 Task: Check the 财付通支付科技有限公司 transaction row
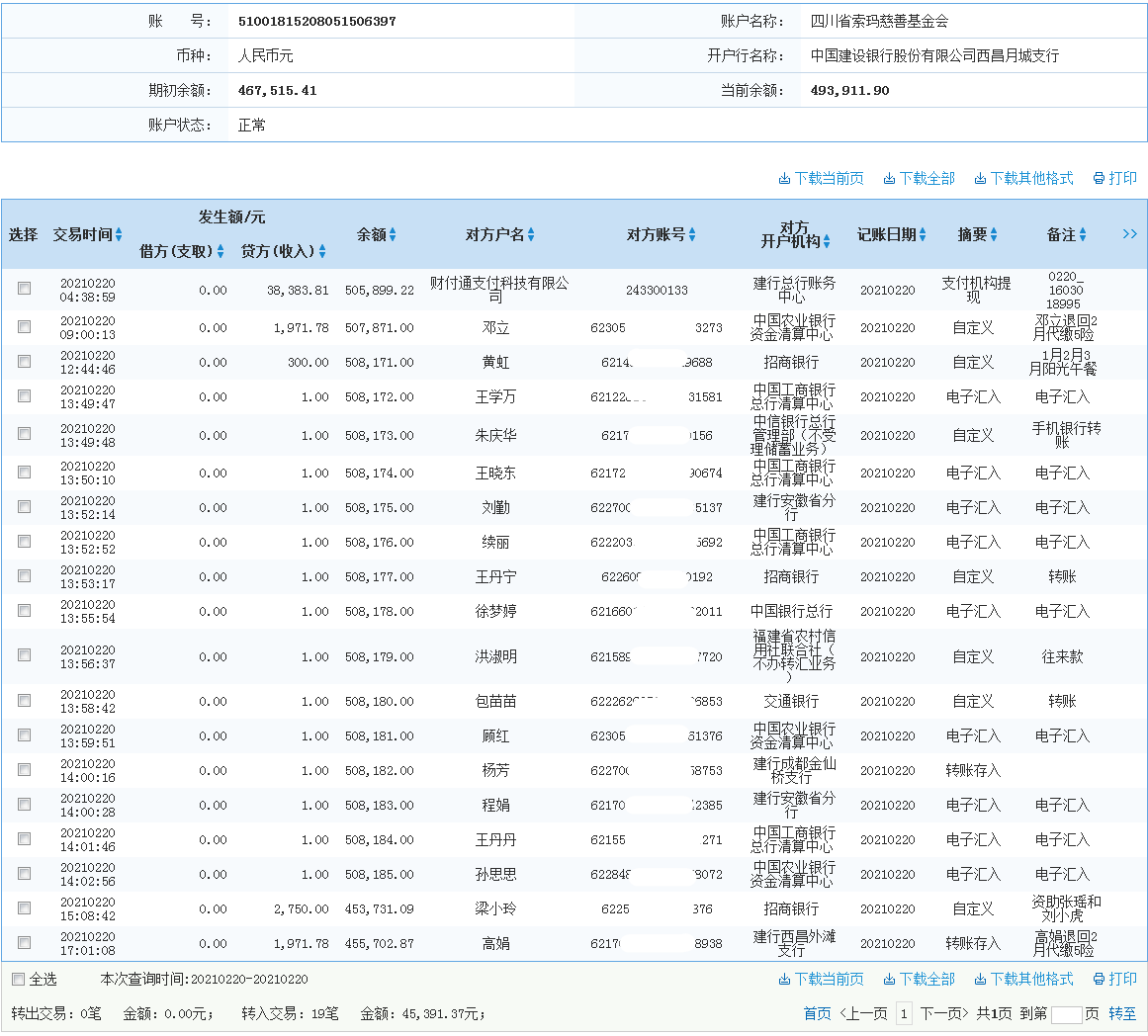tap(24, 290)
